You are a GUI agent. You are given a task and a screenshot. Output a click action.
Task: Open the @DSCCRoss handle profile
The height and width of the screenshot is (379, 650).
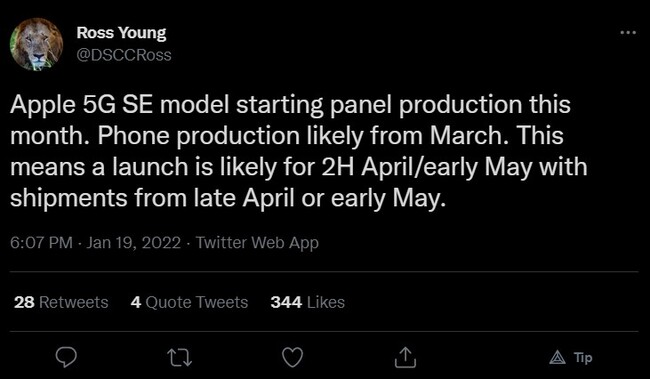pos(124,55)
